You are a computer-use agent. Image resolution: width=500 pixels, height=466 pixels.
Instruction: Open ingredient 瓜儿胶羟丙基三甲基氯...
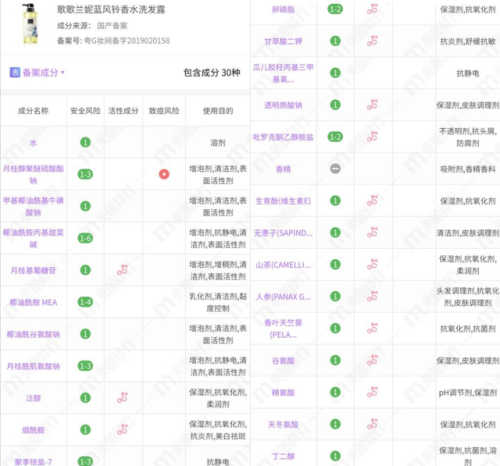pyautogui.click(x=283, y=73)
